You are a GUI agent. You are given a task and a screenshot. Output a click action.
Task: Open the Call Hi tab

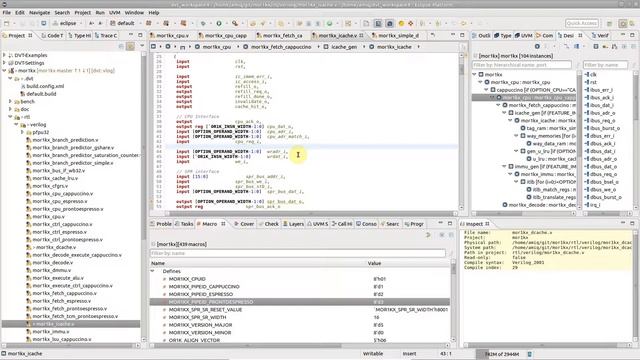point(342,224)
